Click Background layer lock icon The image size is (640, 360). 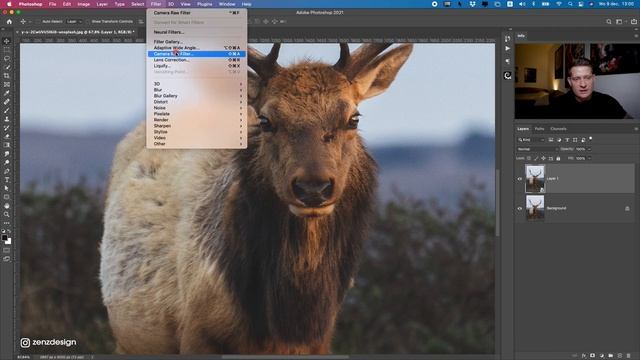pos(627,209)
